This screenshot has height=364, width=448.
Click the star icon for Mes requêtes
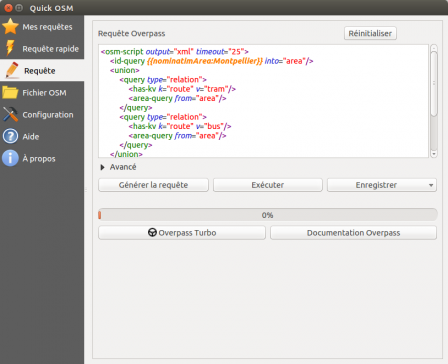coord(10,27)
